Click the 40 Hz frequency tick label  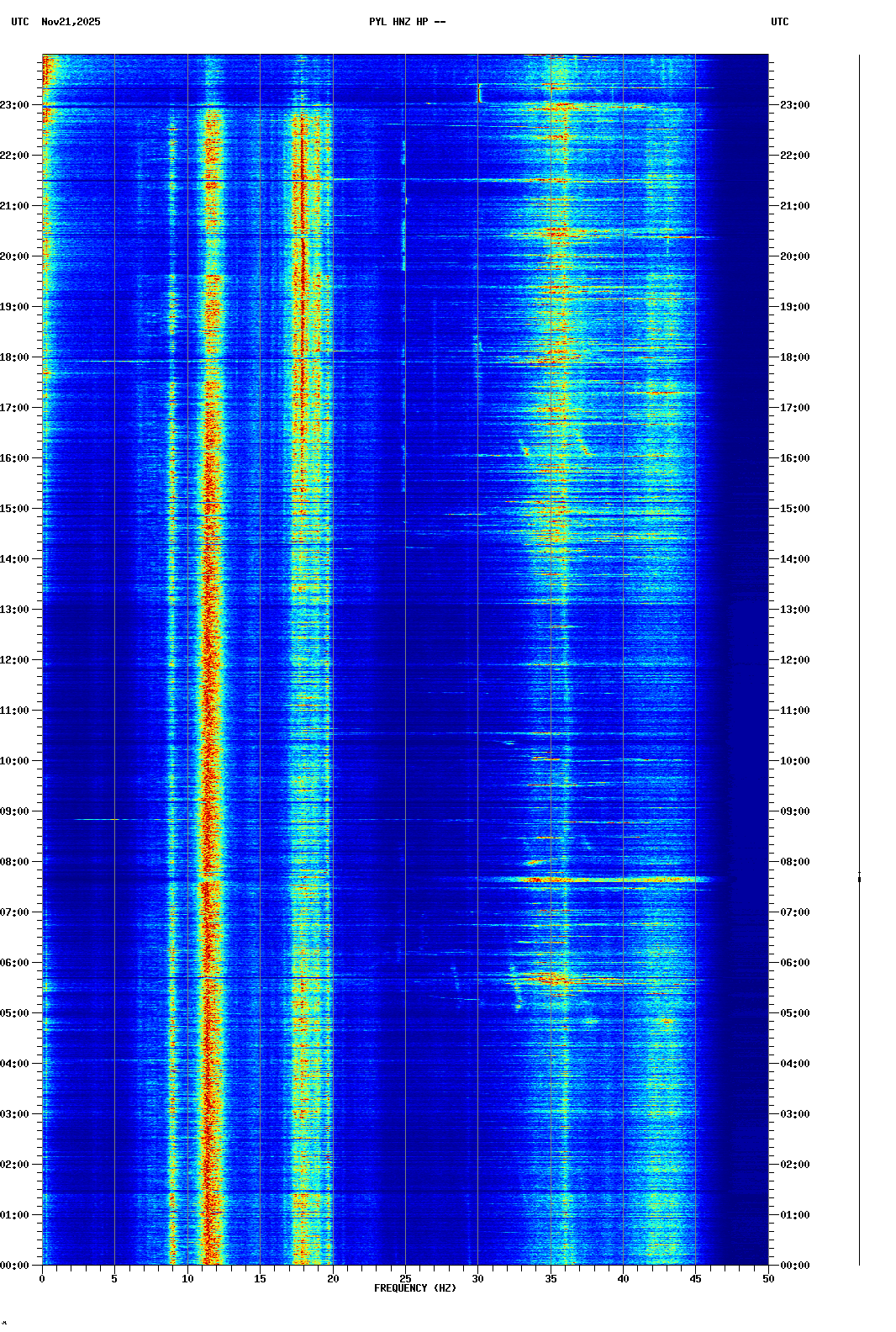coord(623,1279)
